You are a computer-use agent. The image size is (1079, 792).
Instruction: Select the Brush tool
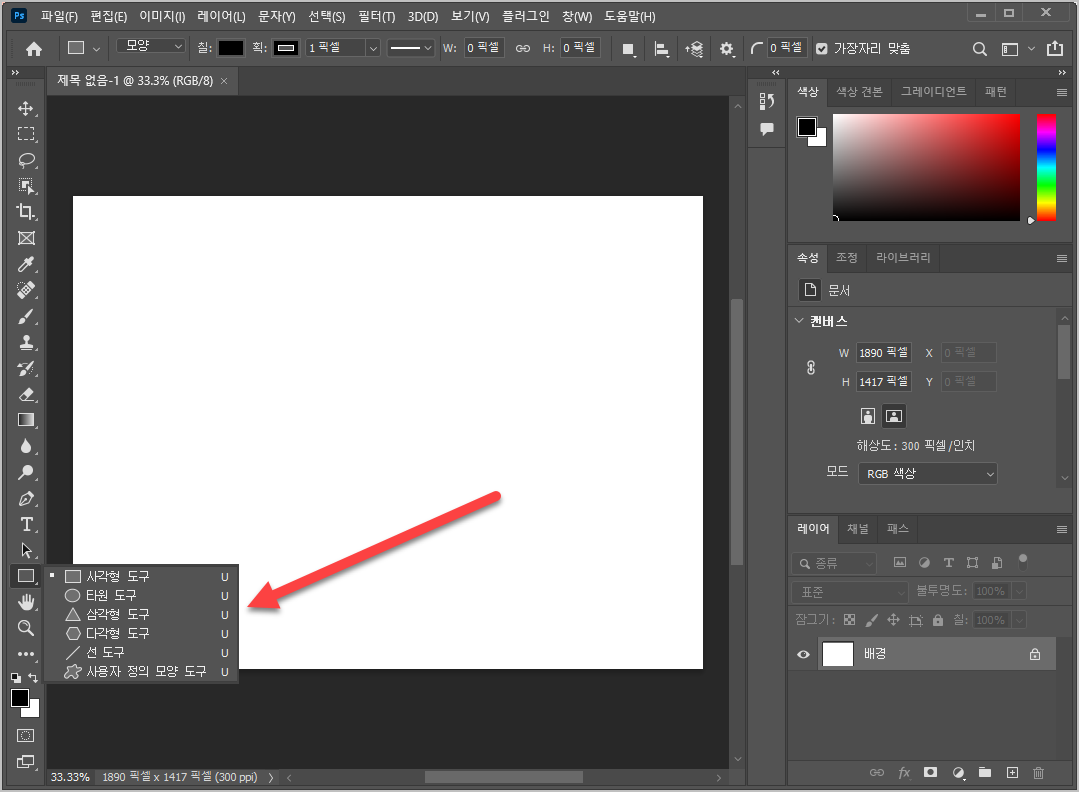tap(26, 317)
